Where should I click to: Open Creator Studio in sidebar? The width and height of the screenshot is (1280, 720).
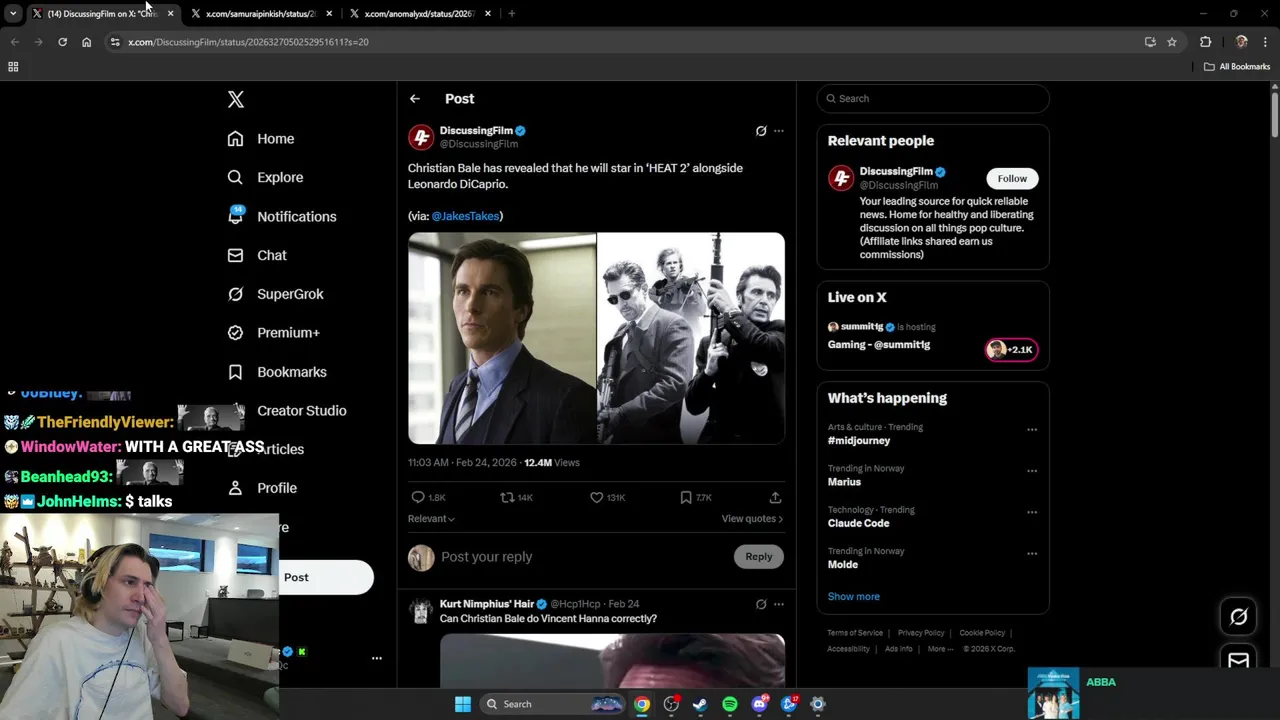(x=302, y=411)
